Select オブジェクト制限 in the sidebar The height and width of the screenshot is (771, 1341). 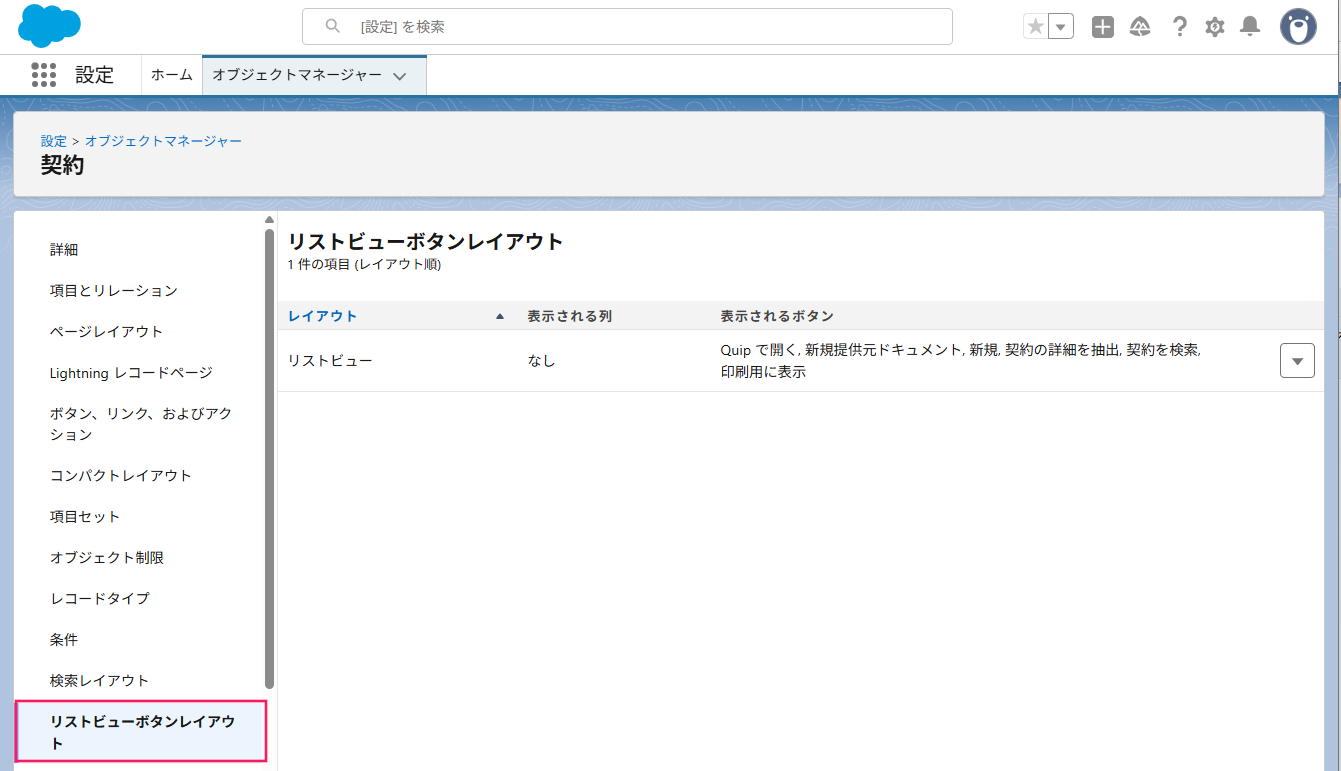point(107,557)
